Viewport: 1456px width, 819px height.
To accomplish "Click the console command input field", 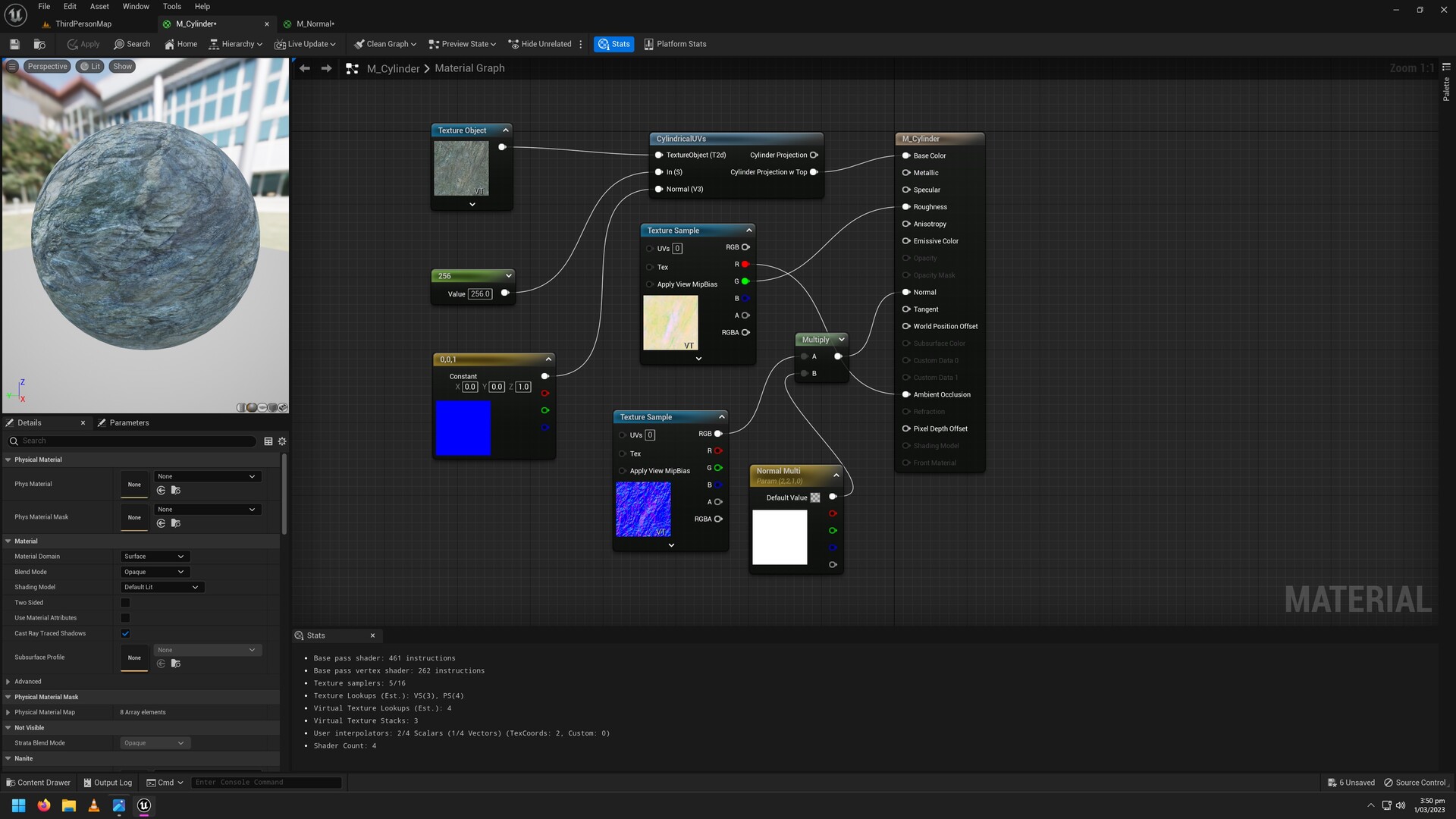I will 265,782.
